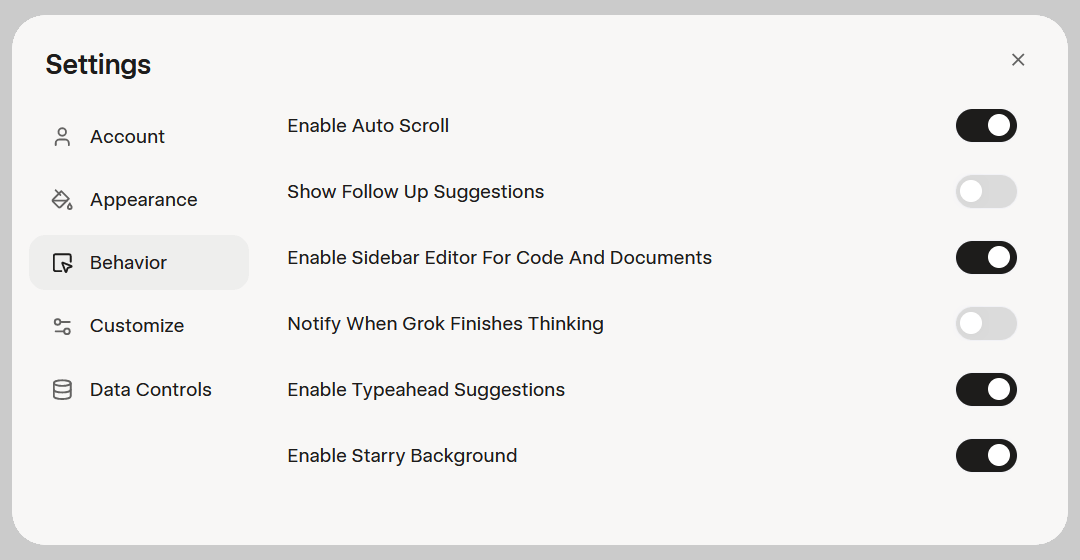Close the Settings dialog with the X
Screen dimensions: 1080x560
(x=1018, y=60)
